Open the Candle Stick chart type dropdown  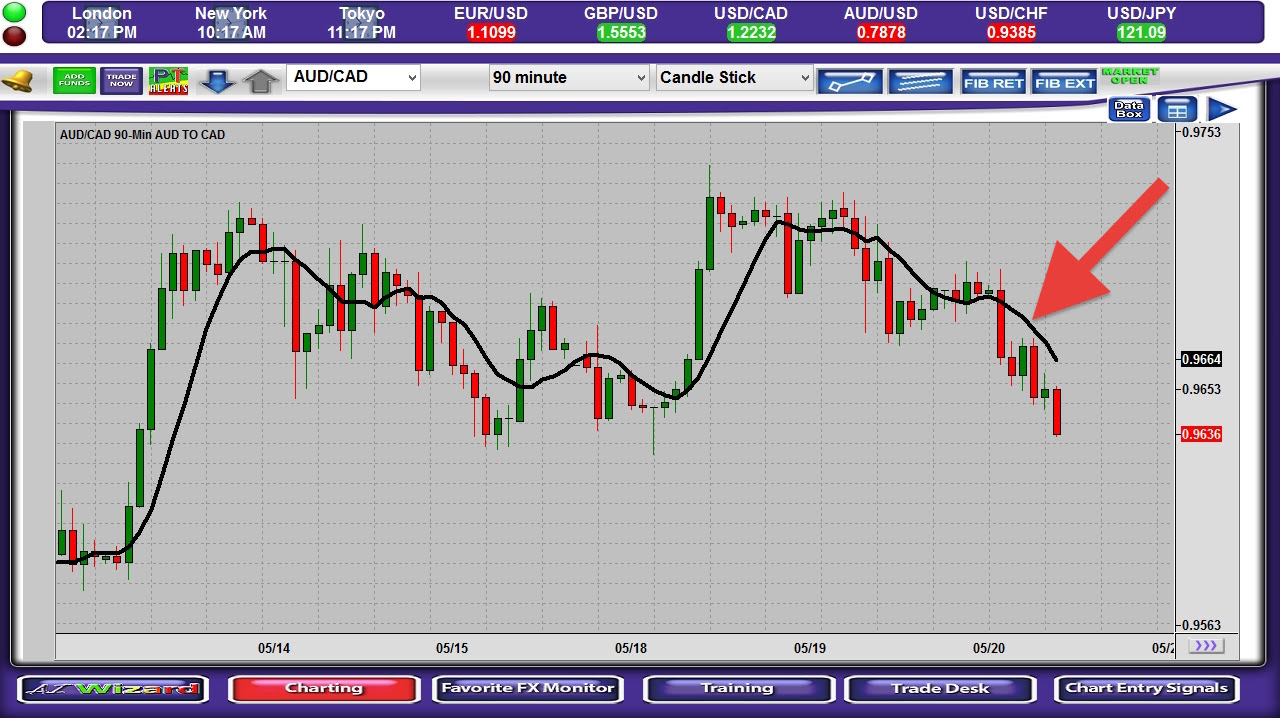[735, 77]
